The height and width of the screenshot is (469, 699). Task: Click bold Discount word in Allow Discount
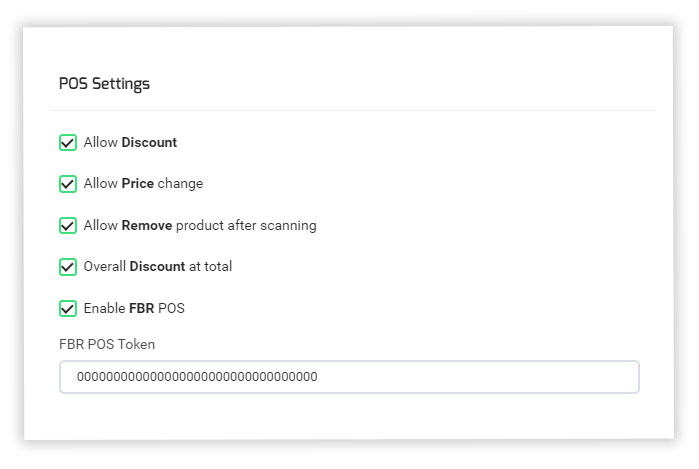coord(149,142)
